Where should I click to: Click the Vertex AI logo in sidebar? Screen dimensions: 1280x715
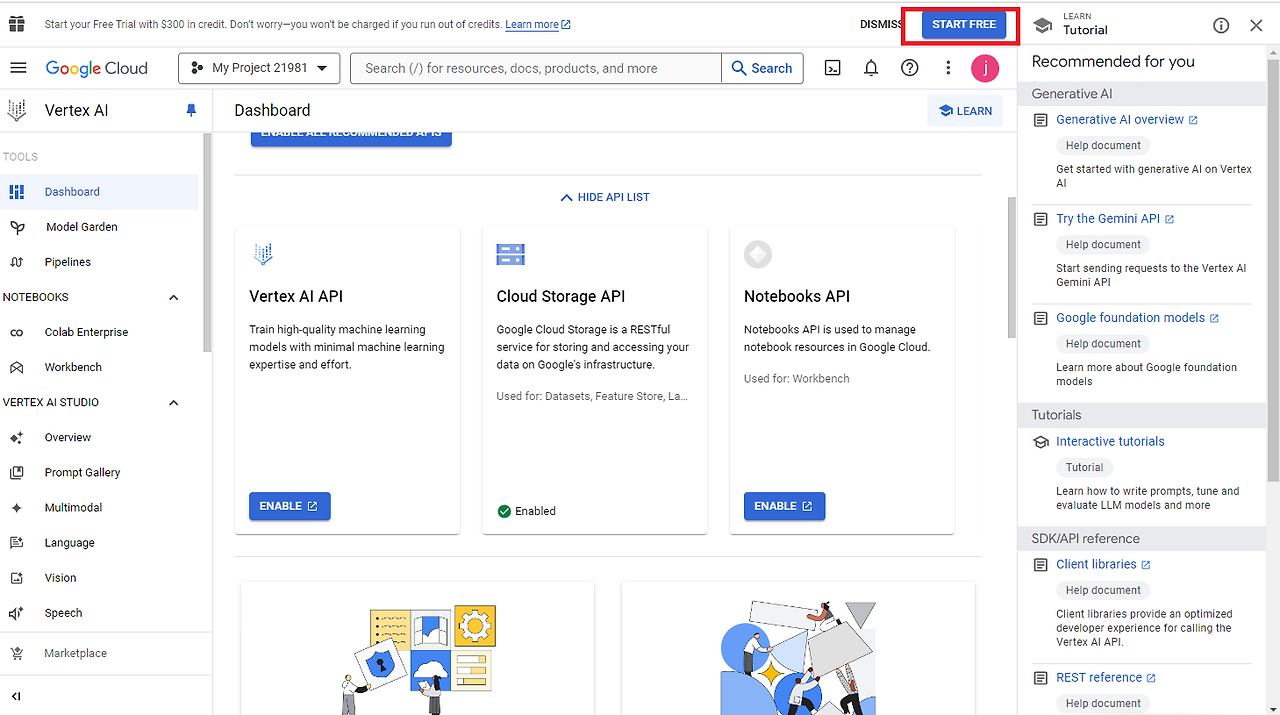17,110
